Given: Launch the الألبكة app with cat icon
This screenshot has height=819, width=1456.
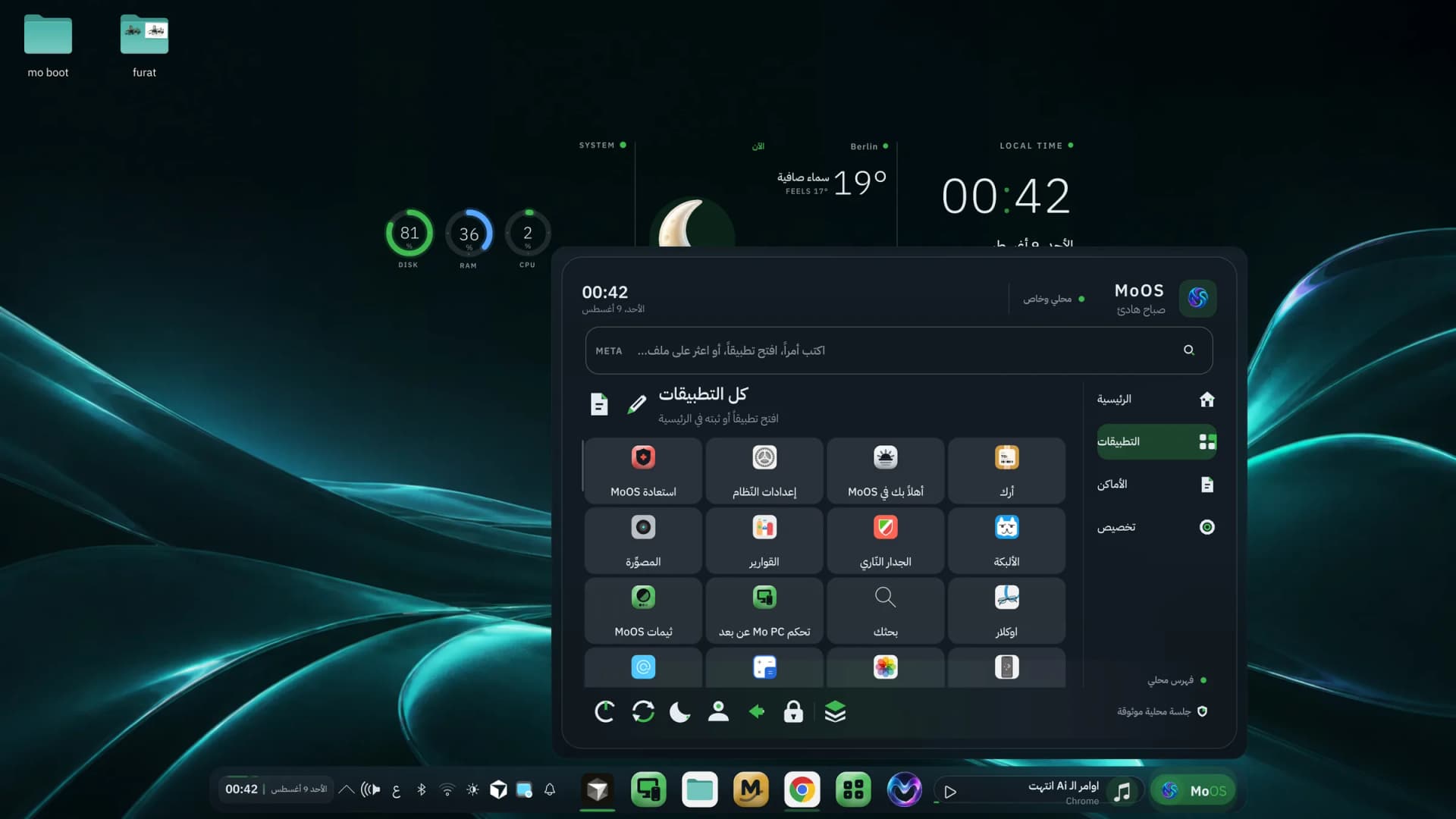Looking at the screenshot, I should (1007, 541).
